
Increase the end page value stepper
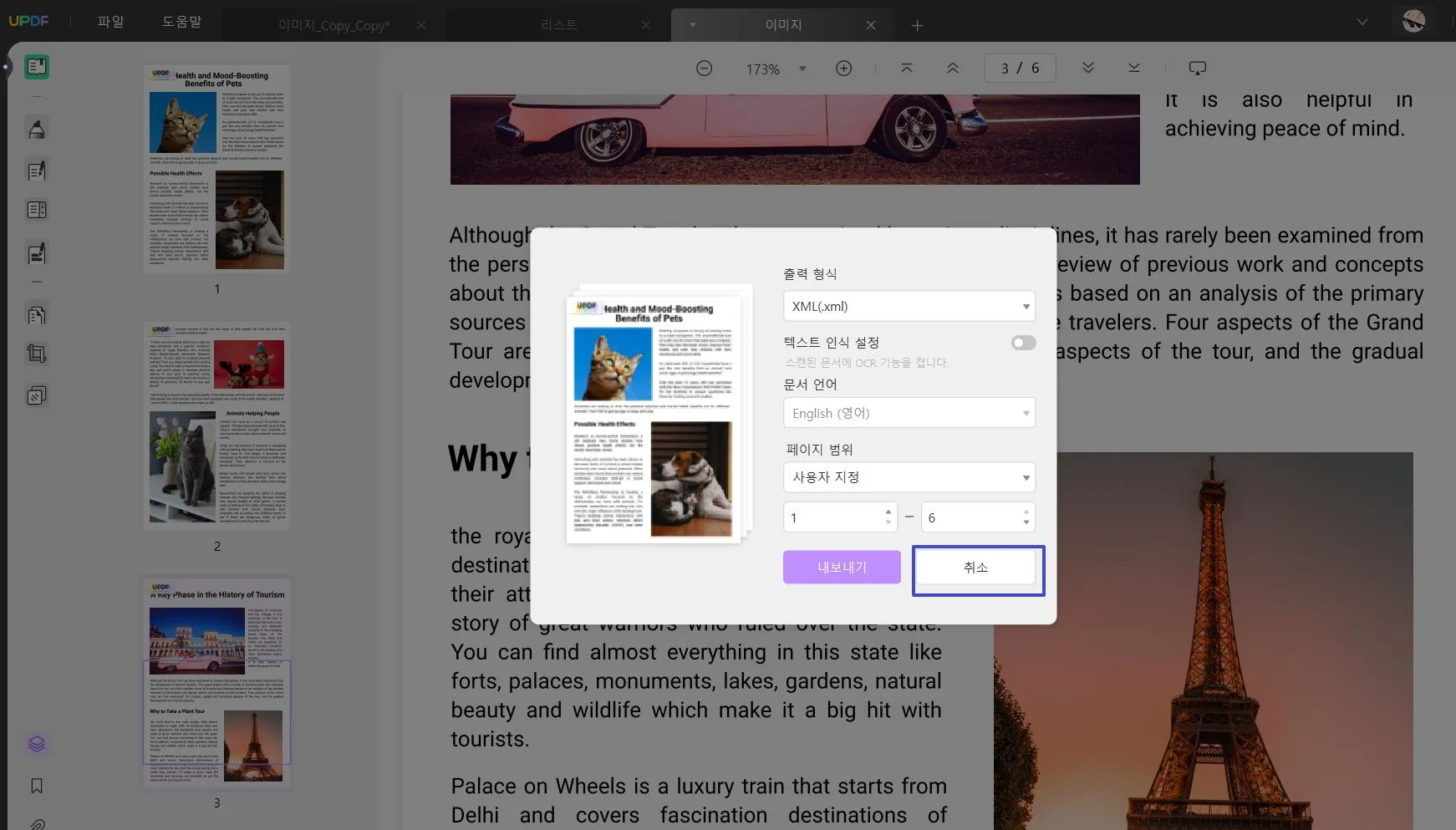[x=1026, y=512]
